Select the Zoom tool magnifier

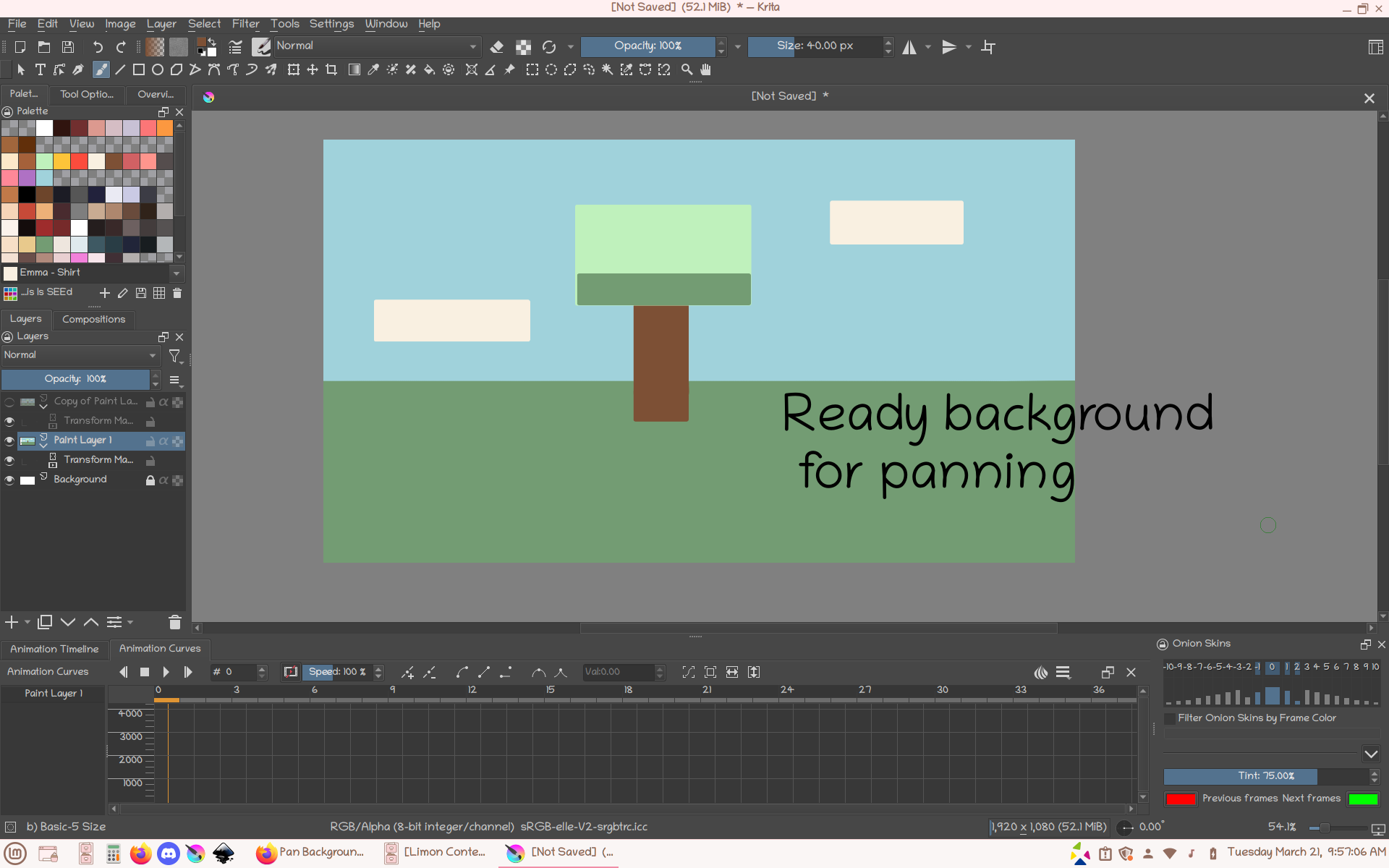(687, 70)
